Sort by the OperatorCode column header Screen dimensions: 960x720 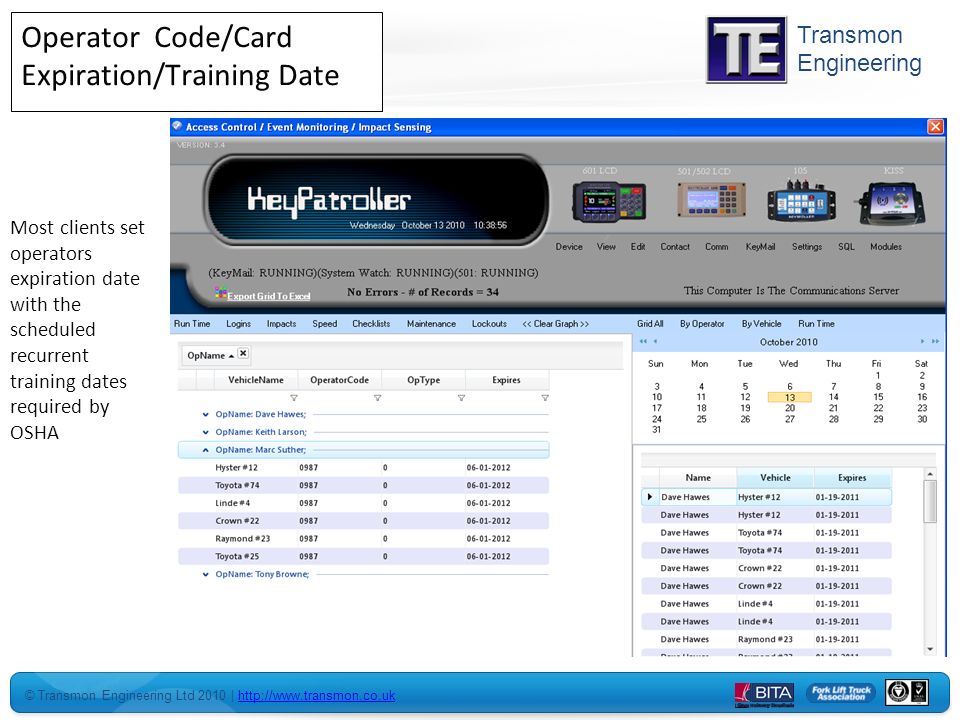pyautogui.click(x=340, y=380)
